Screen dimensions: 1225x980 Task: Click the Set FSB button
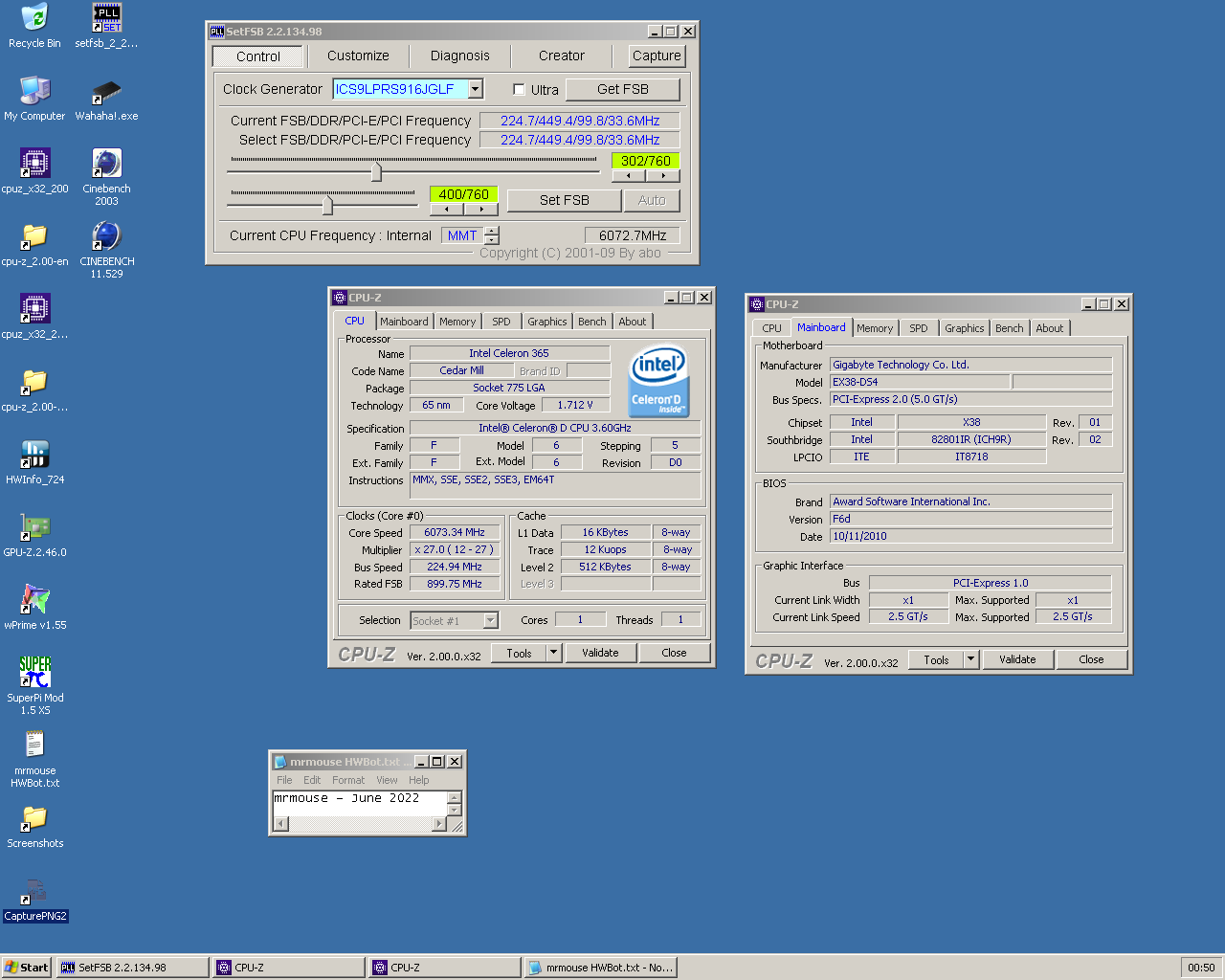(565, 200)
